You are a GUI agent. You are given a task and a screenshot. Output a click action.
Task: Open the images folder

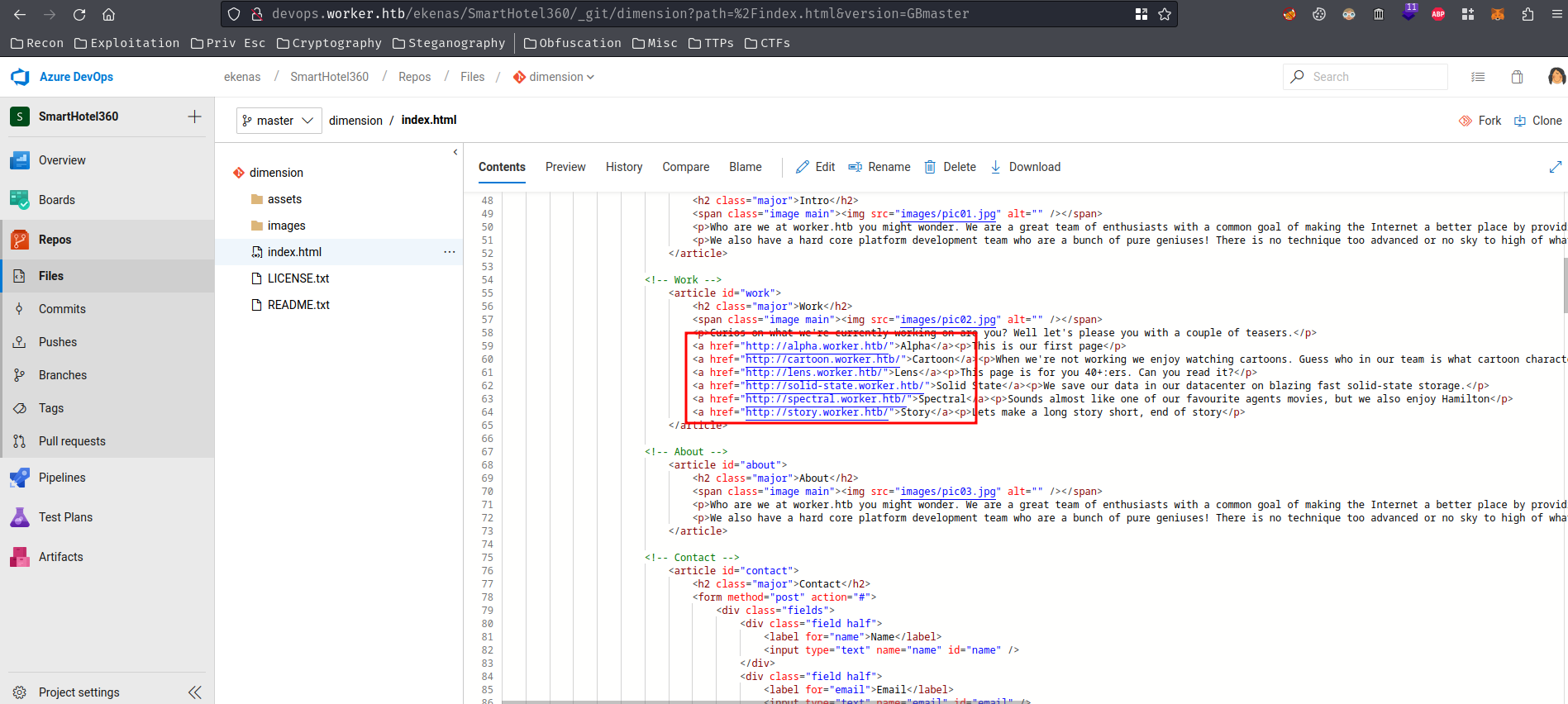click(x=286, y=226)
